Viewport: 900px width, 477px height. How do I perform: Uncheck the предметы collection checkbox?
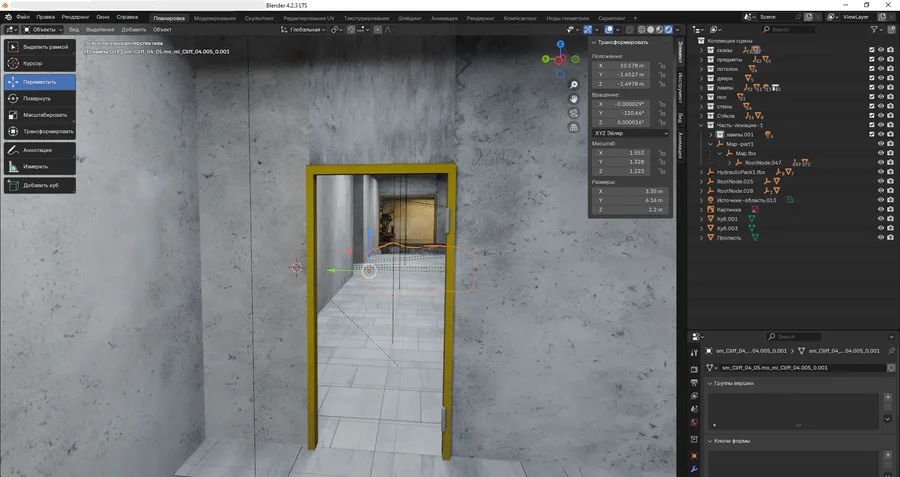click(x=872, y=59)
